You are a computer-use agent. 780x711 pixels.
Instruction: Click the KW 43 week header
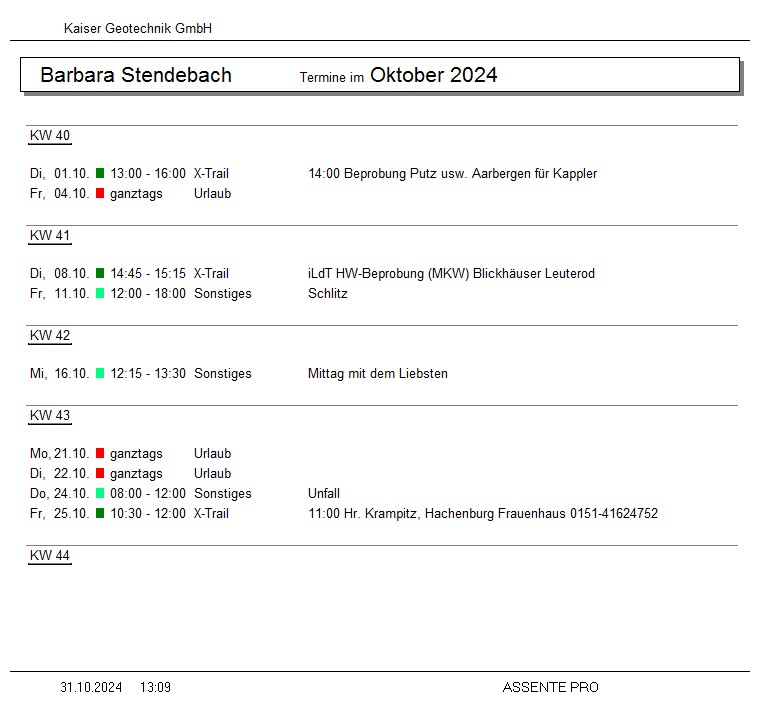coord(50,416)
